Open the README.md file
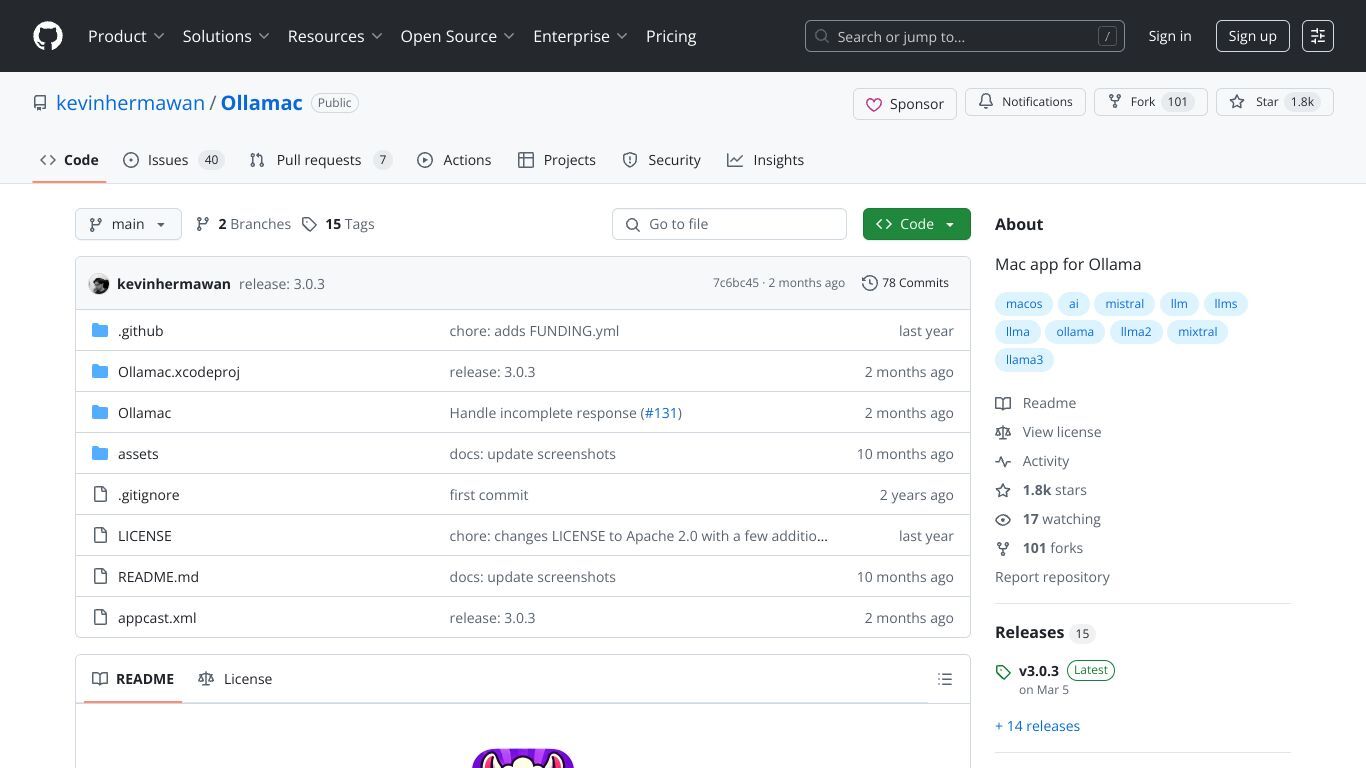The image size is (1366, 768). [158, 577]
